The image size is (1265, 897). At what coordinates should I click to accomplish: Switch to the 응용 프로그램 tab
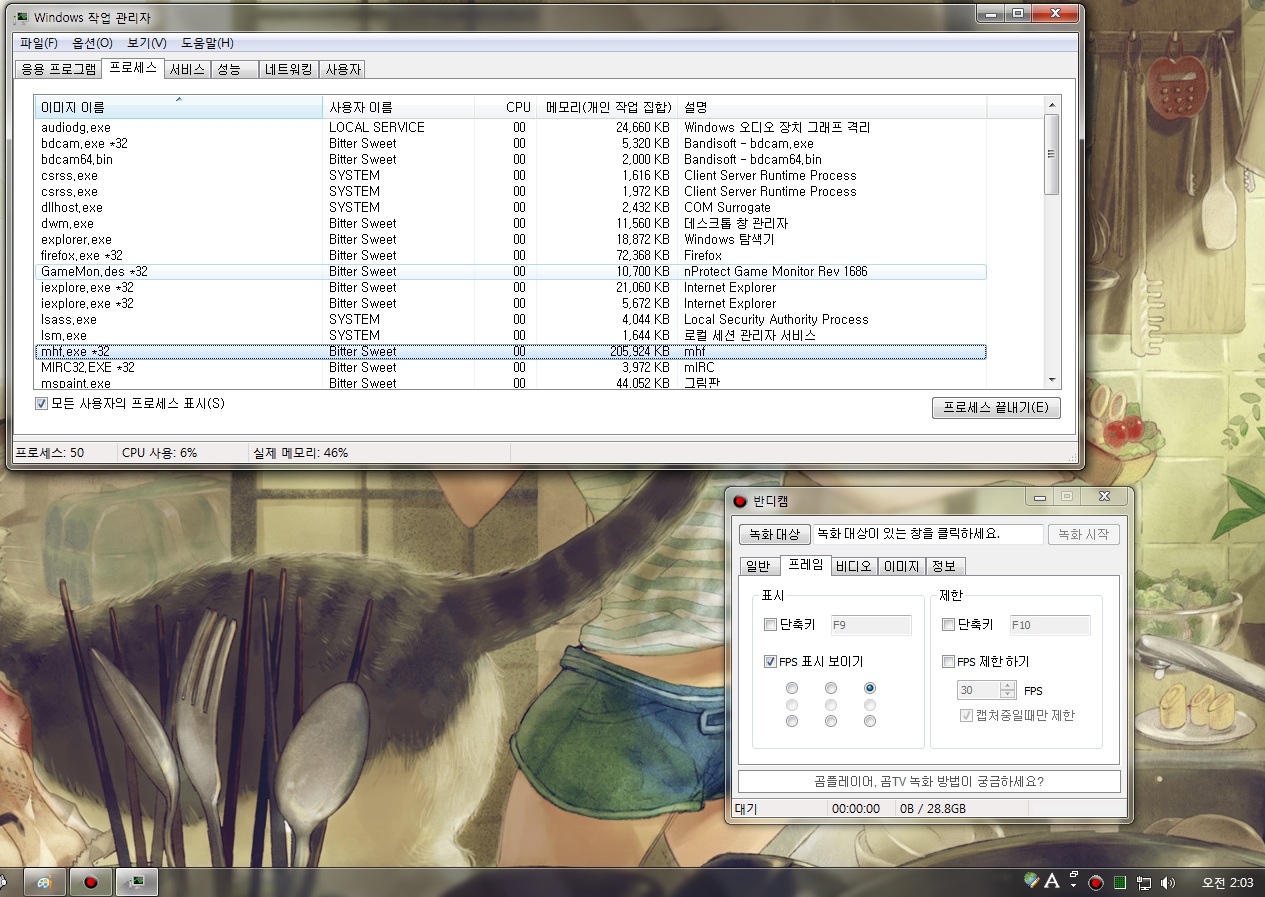point(59,69)
